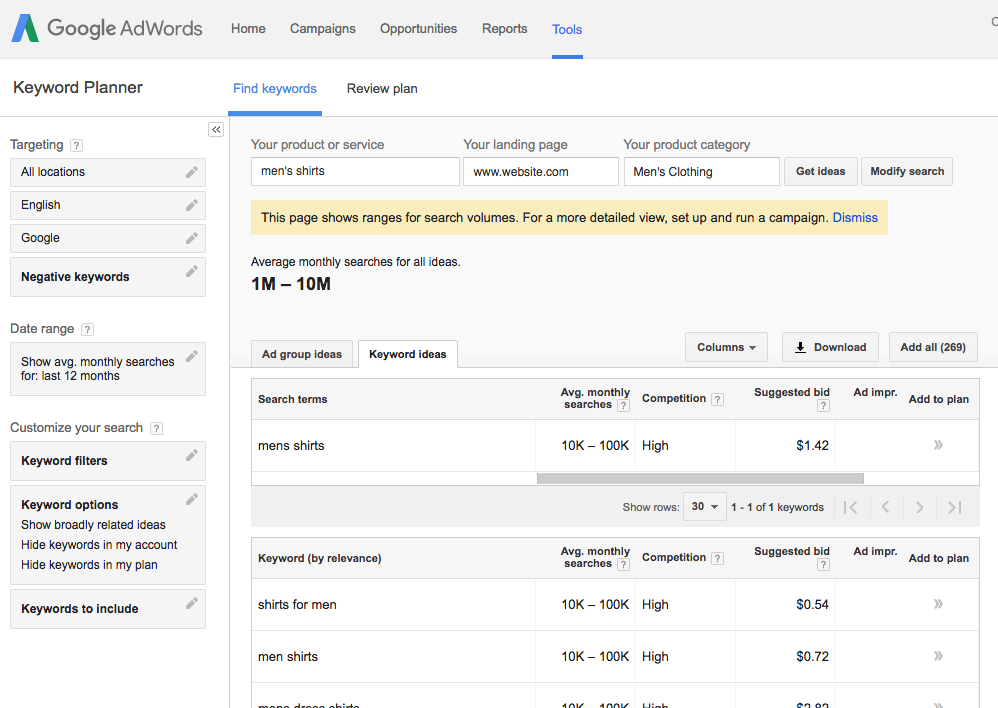Viewport: 998px width, 708px height.
Task: Download the keyword ideas
Action: (831, 347)
